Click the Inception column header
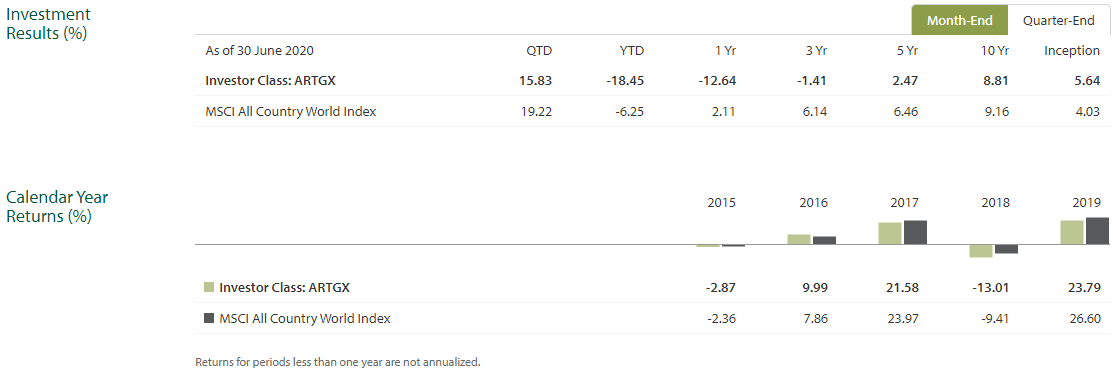 point(1072,50)
